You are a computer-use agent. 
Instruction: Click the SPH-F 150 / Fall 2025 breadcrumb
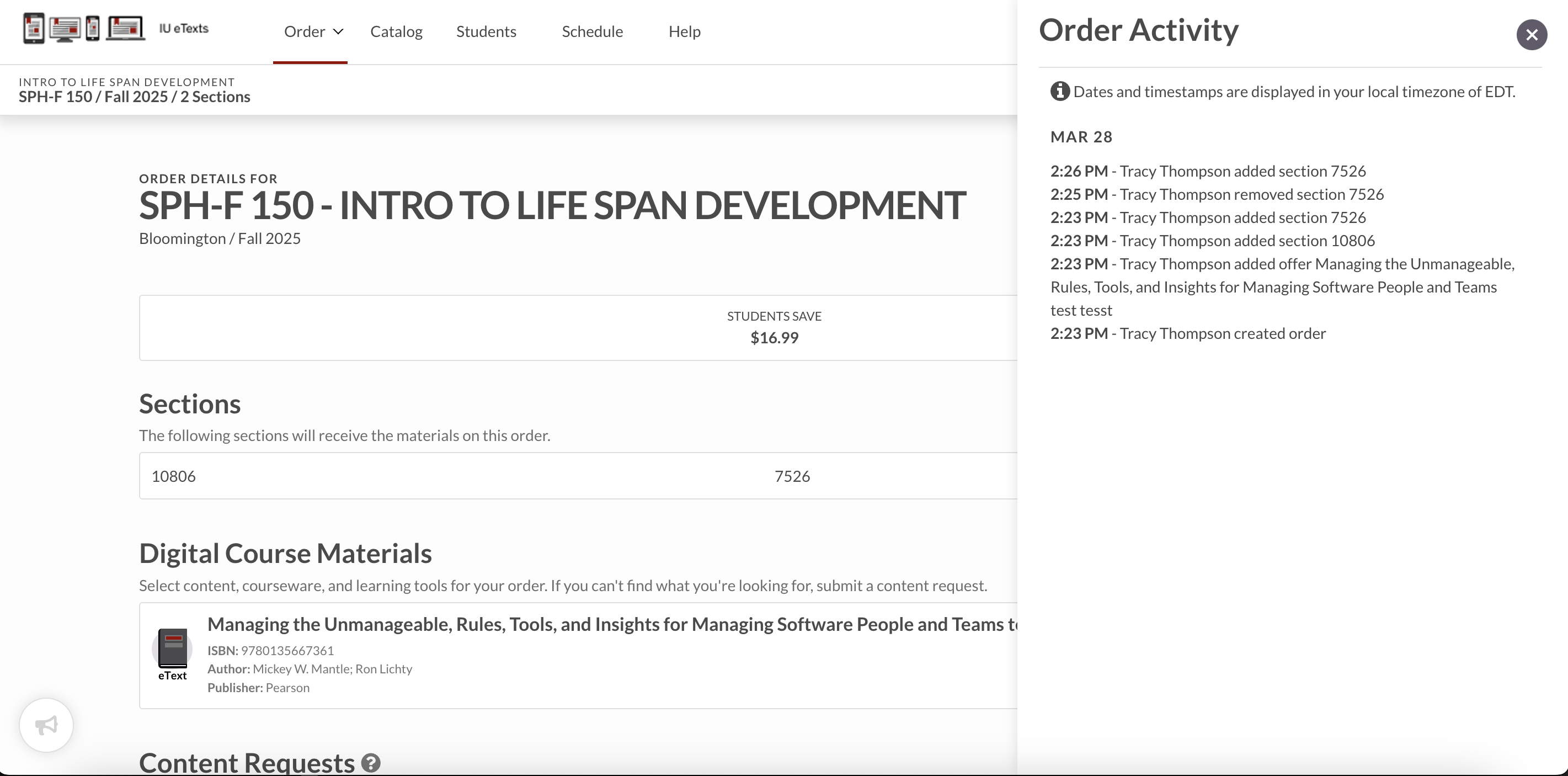coord(134,97)
